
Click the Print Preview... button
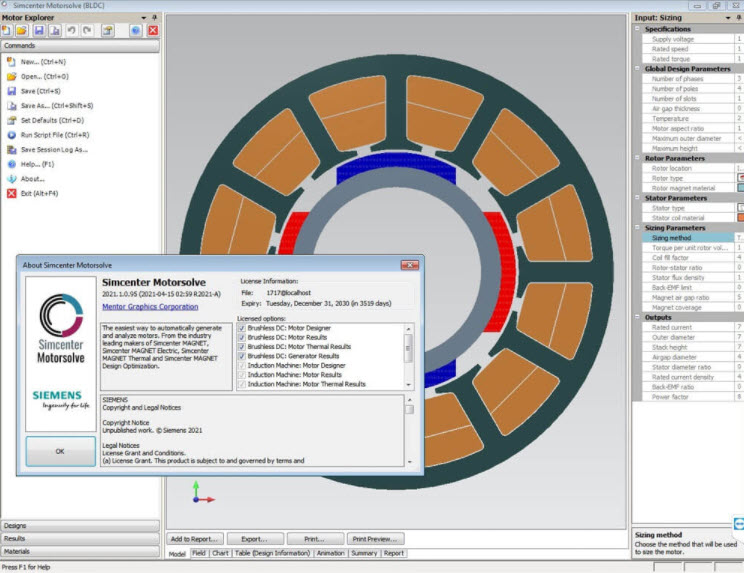click(x=375, y=539)
